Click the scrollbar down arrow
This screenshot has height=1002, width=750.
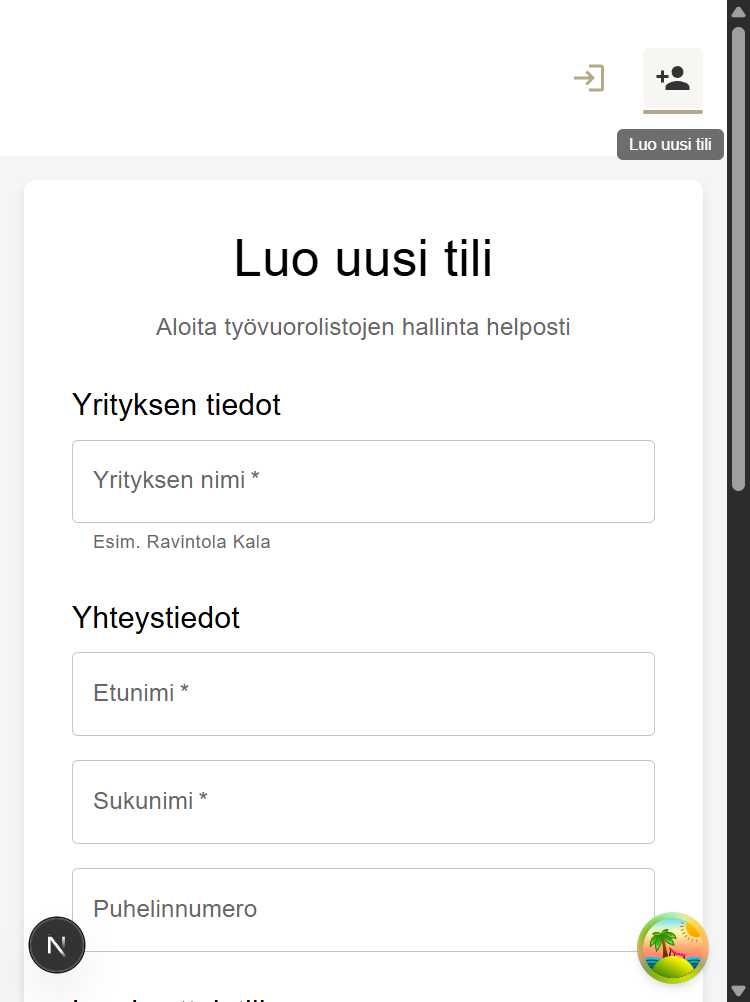tap(739, 990)
